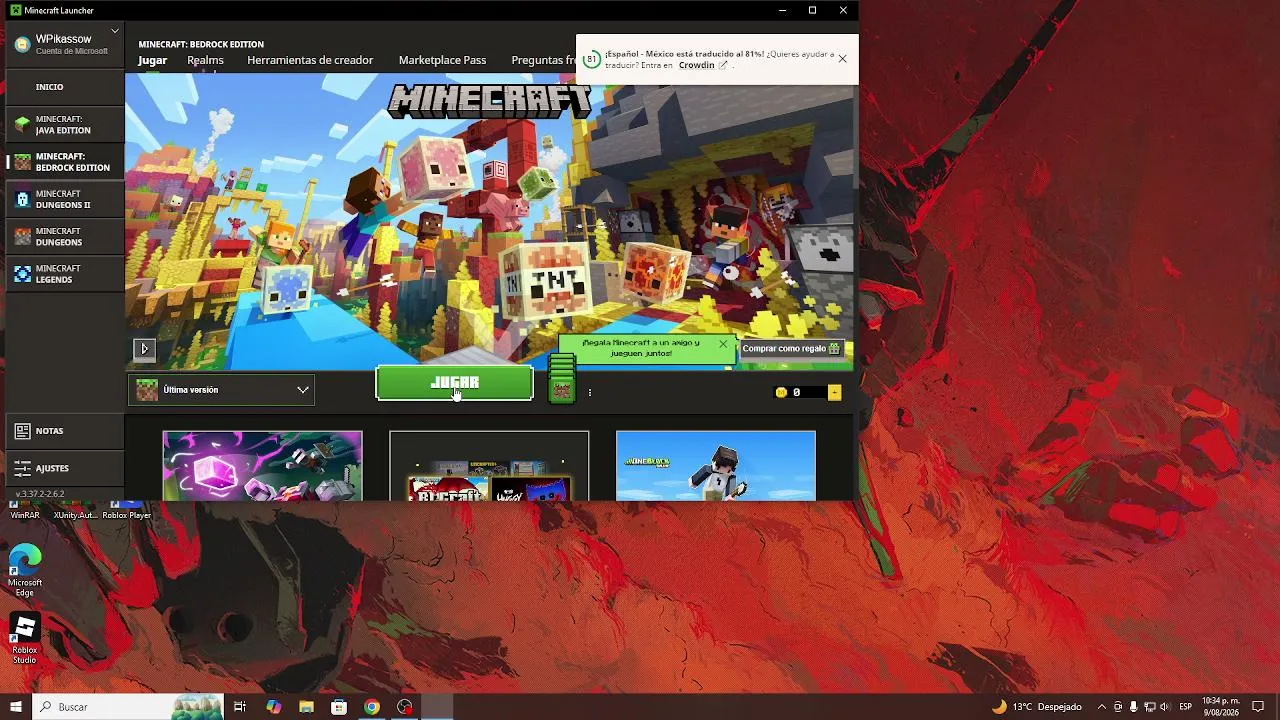
Task: Open File Explorer from the taskbar
Action: [307, 707]
